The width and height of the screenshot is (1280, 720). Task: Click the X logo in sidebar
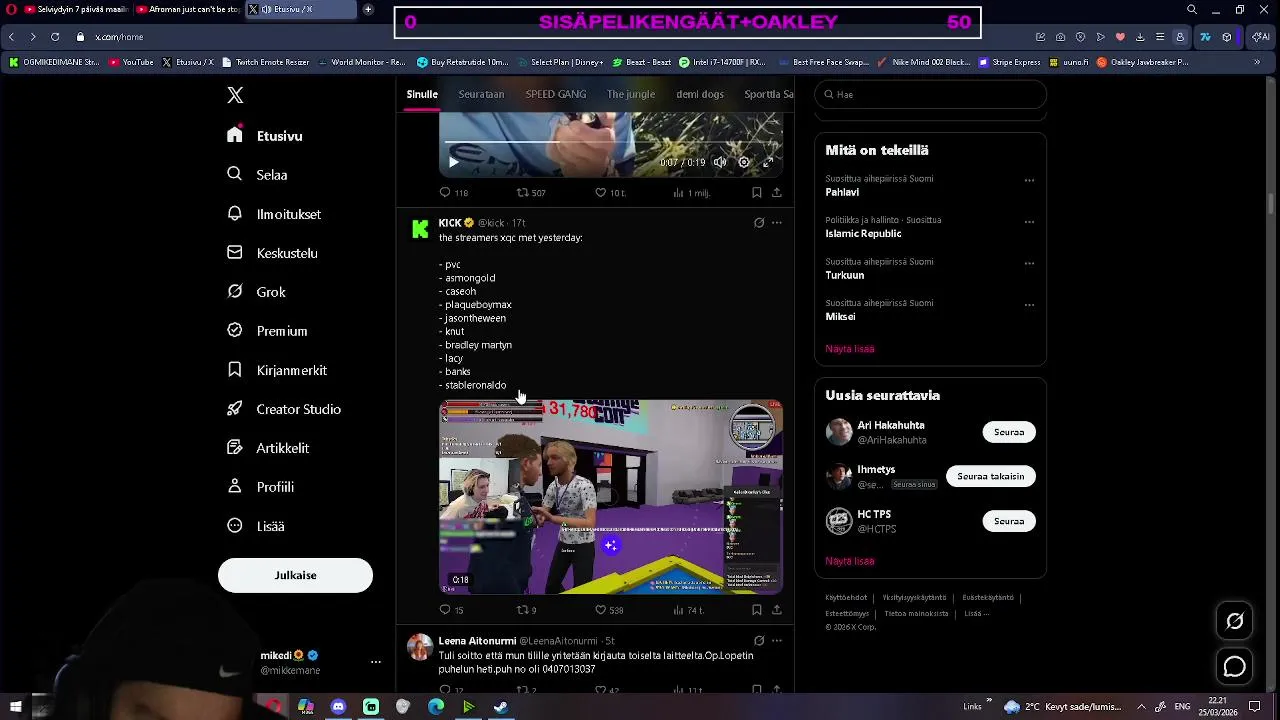tap(235, 95)
